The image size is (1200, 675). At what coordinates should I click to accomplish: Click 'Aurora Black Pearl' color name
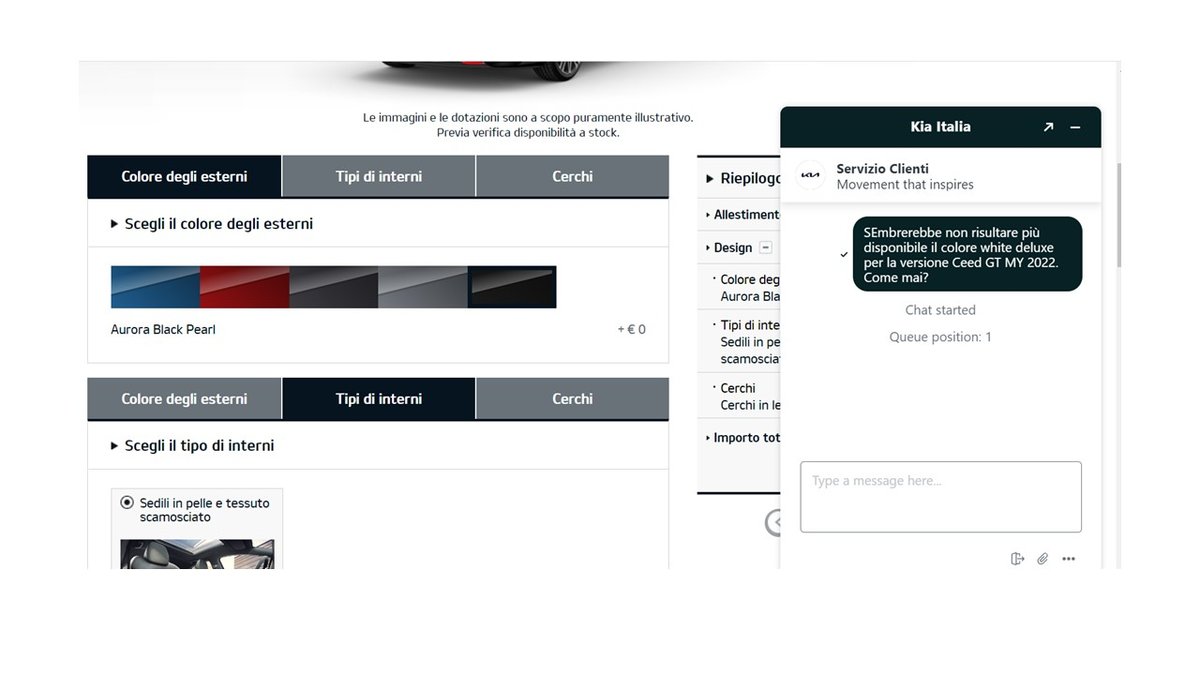(163, 330)
